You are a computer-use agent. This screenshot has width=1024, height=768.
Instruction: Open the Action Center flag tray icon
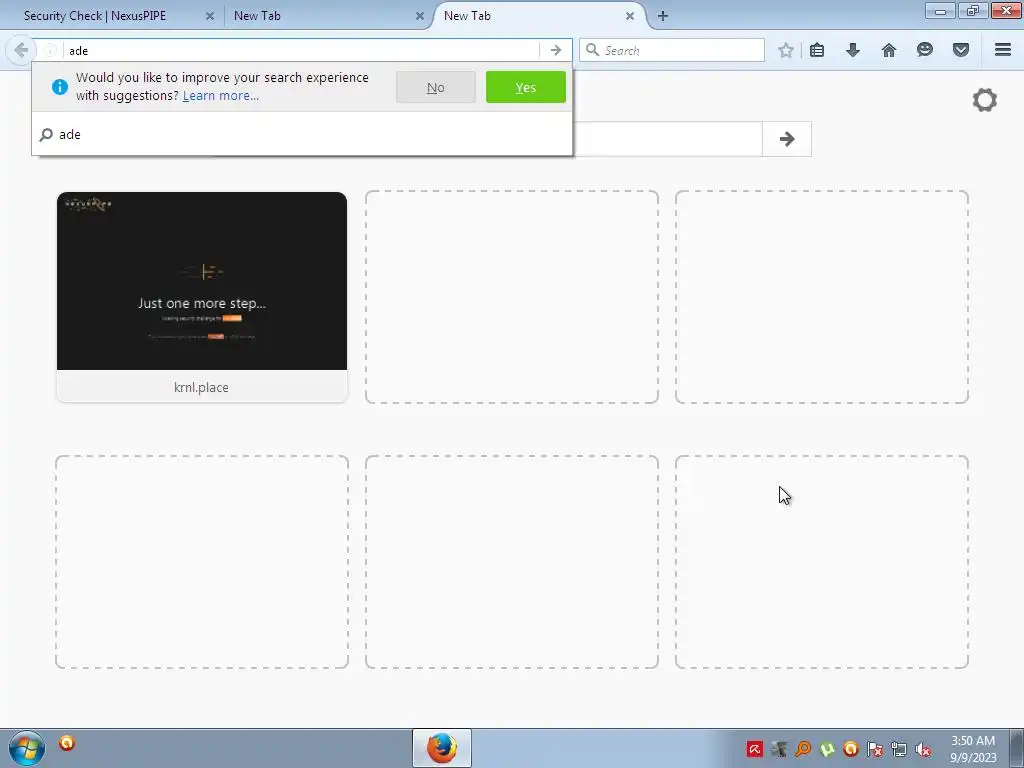coord(875,749)
